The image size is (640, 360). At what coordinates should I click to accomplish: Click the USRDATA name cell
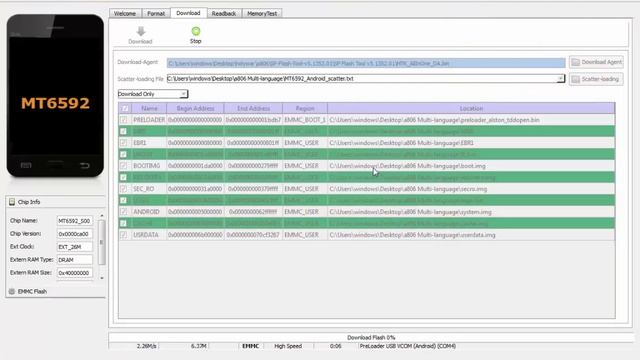click(149, 235)
